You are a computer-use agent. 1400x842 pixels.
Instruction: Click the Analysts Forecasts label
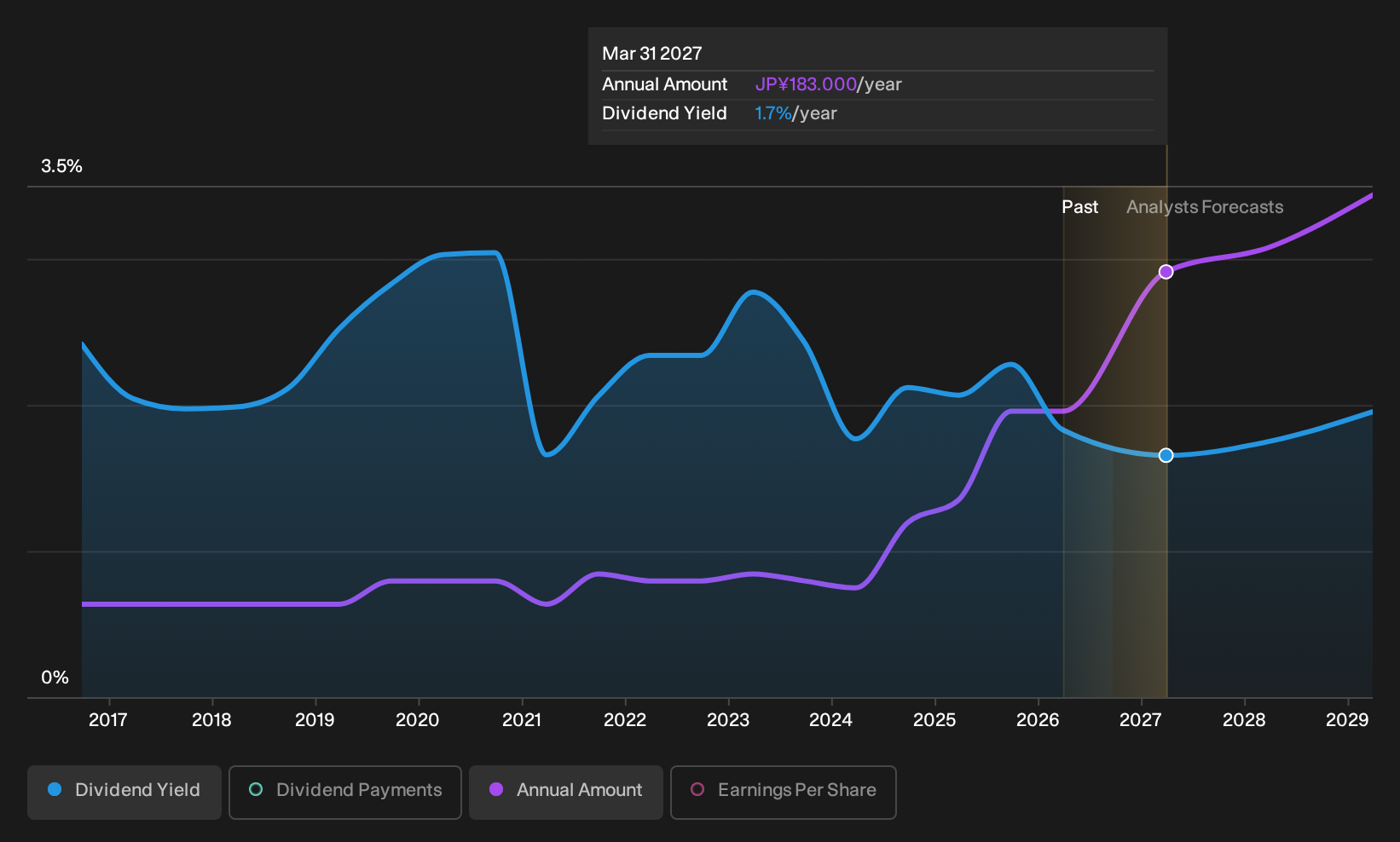pos(1205,207)
